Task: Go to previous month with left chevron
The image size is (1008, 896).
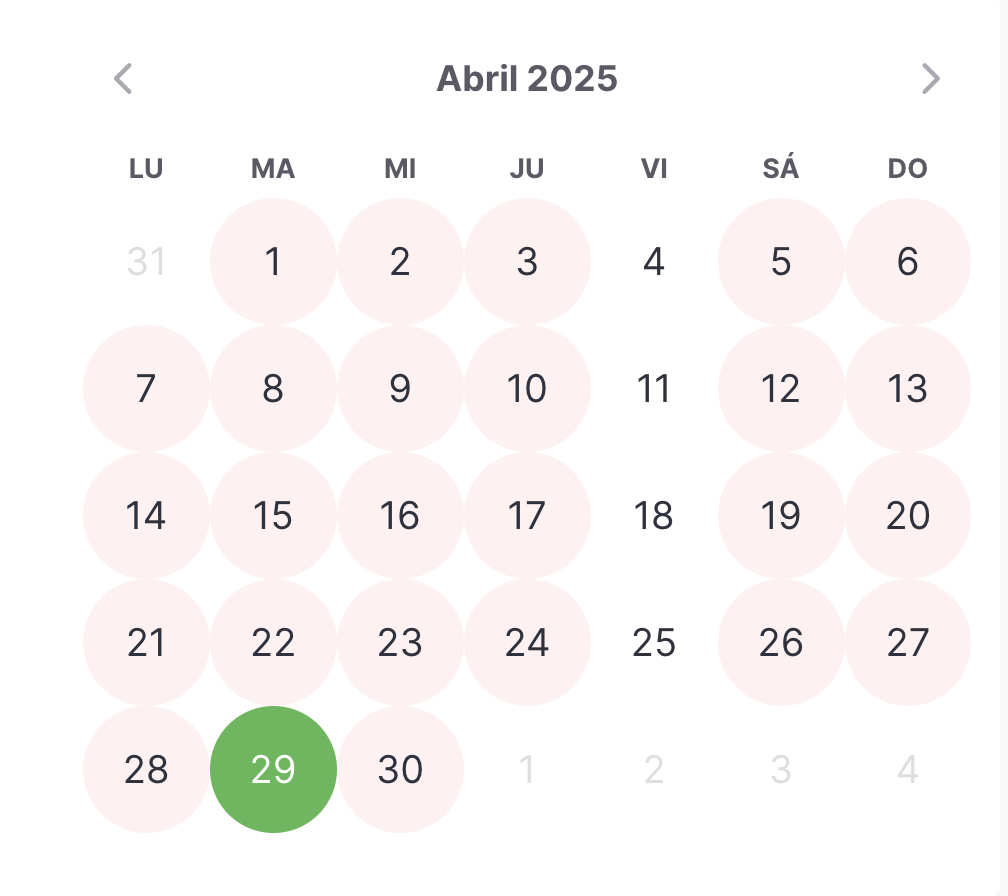Action: [123, 79]
